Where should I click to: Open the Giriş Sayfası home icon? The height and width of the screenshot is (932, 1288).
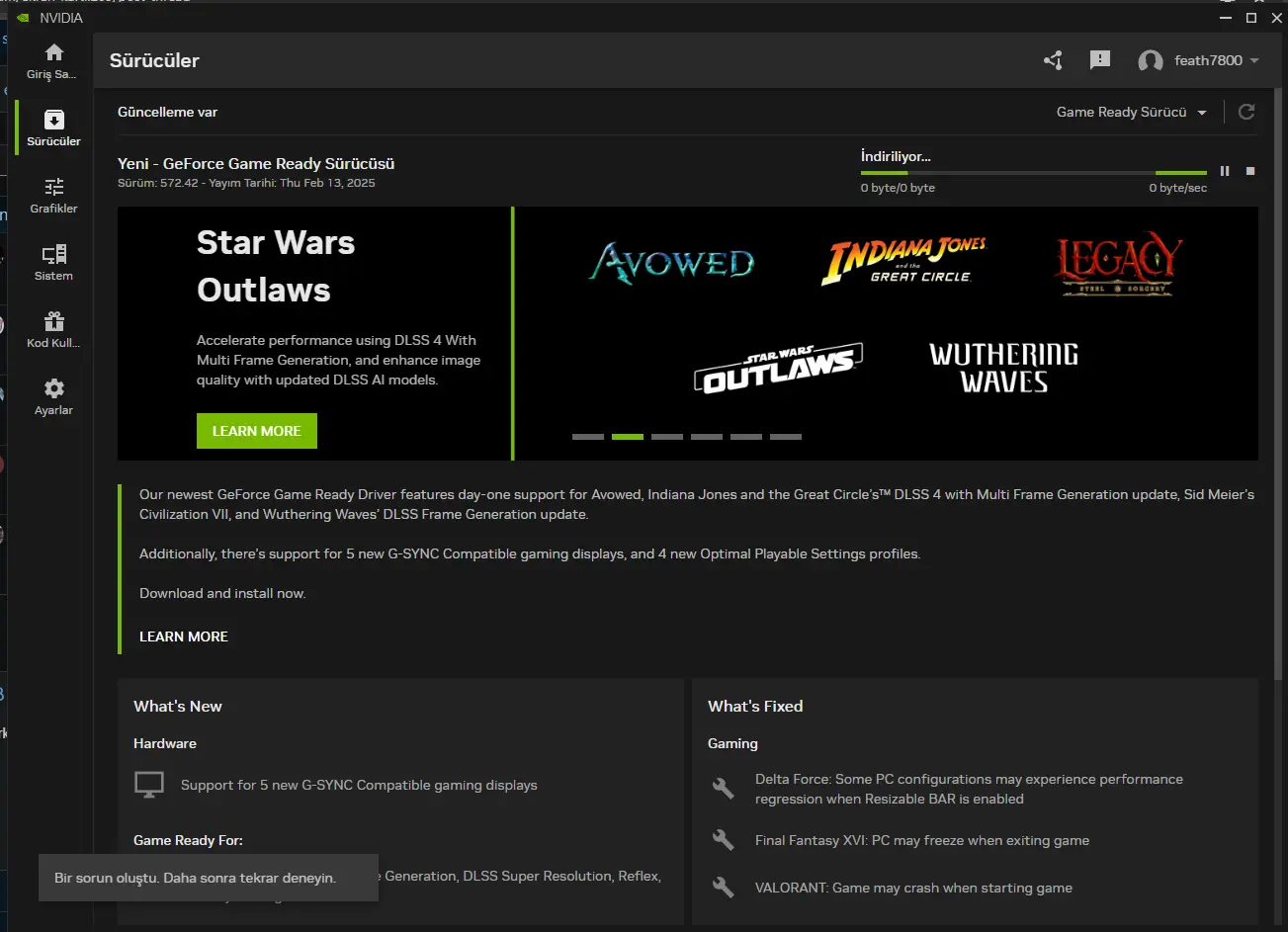click(x=54, y=52)
